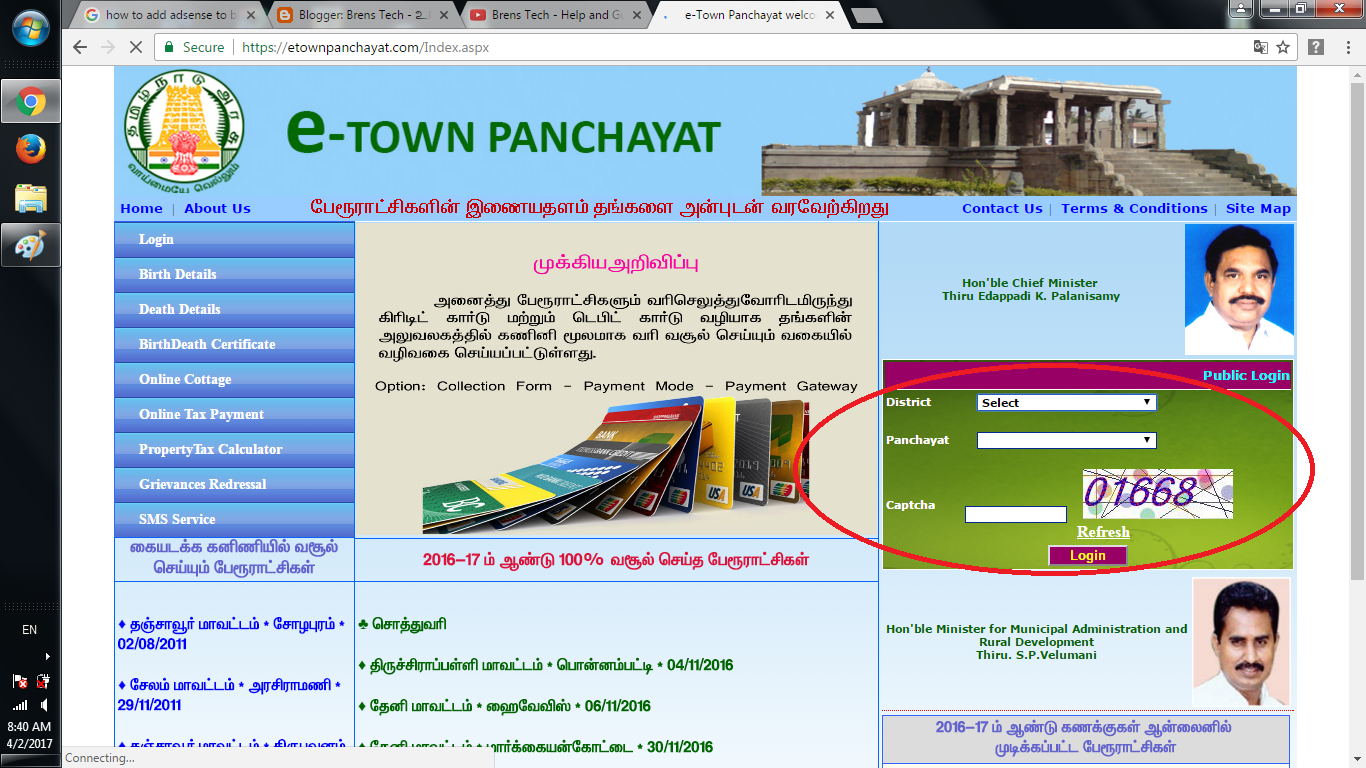Open the Panchayat selection dropdown
Image resolution: width=1366 pixels, height=768 pixels.
(1066, 440)
